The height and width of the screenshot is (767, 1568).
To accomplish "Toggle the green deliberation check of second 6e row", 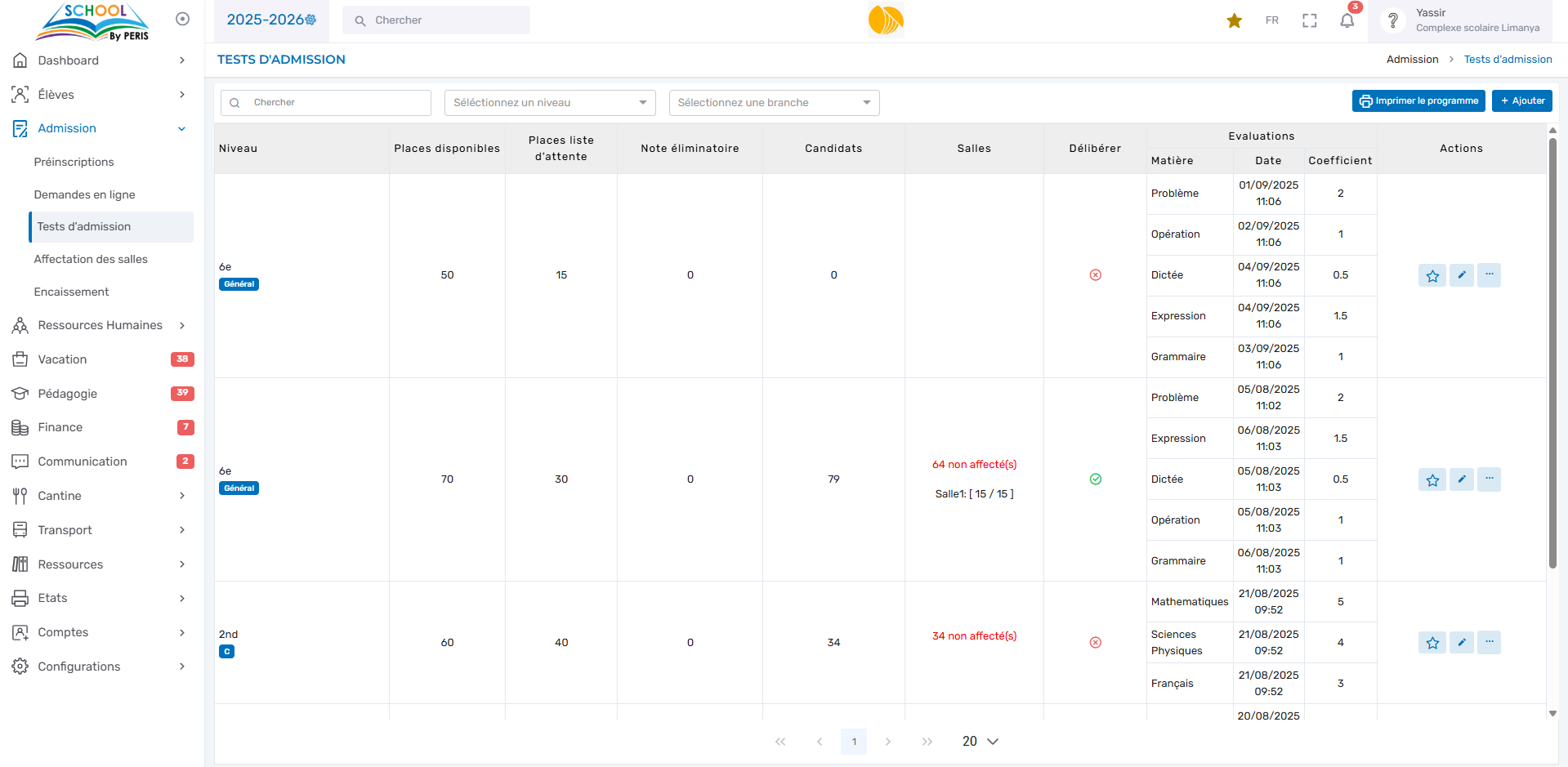I will (x=1095, y=479).
